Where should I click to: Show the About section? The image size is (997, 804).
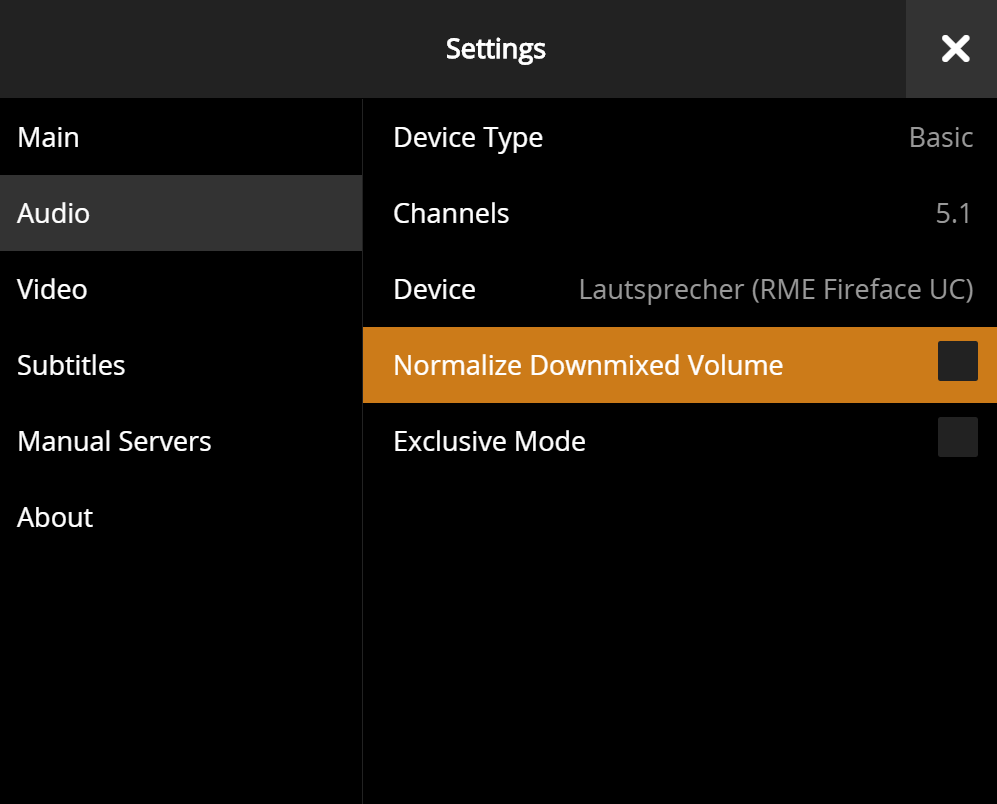55,517
